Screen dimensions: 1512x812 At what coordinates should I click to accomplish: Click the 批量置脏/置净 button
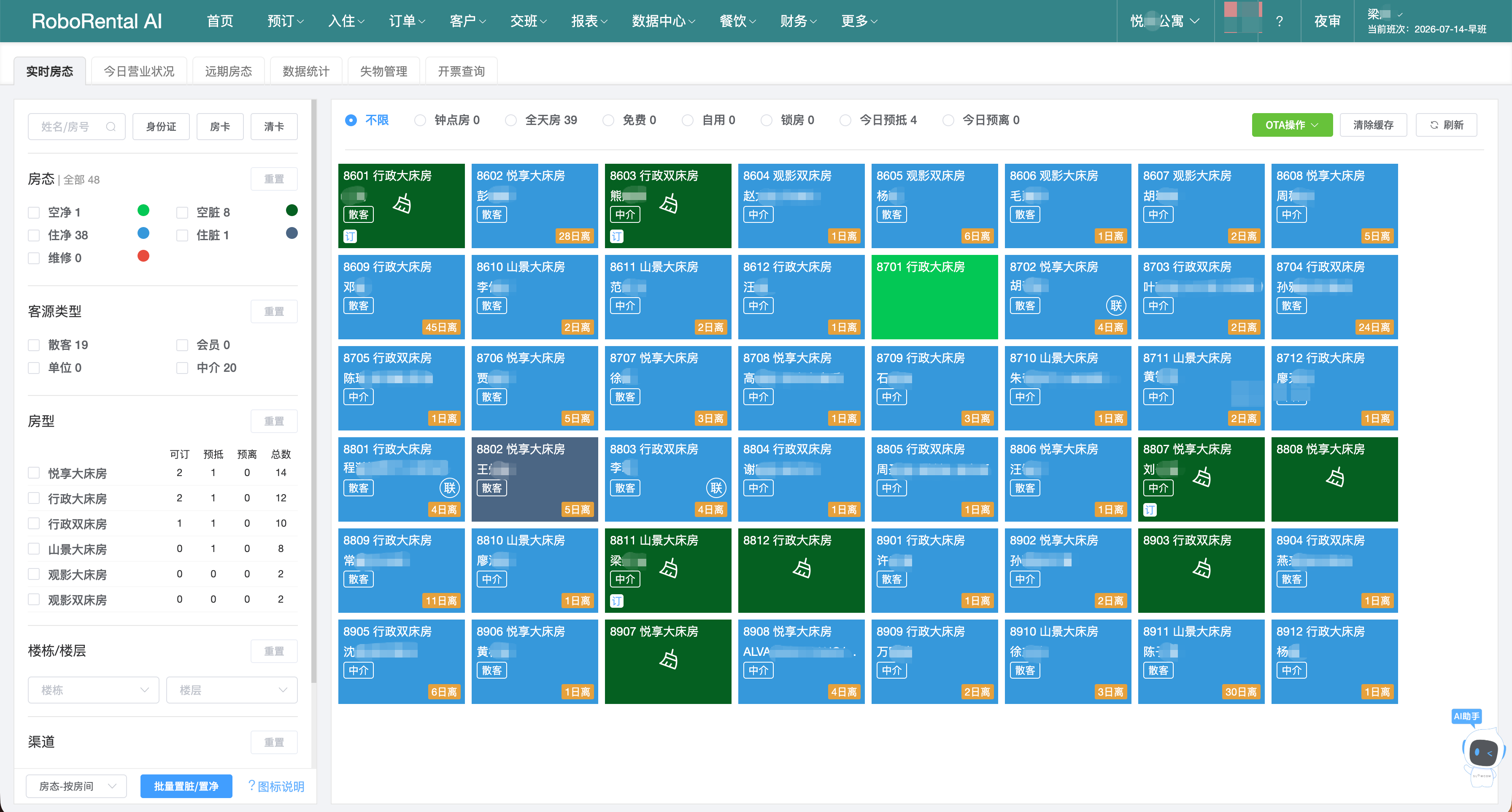click(186, 786)
